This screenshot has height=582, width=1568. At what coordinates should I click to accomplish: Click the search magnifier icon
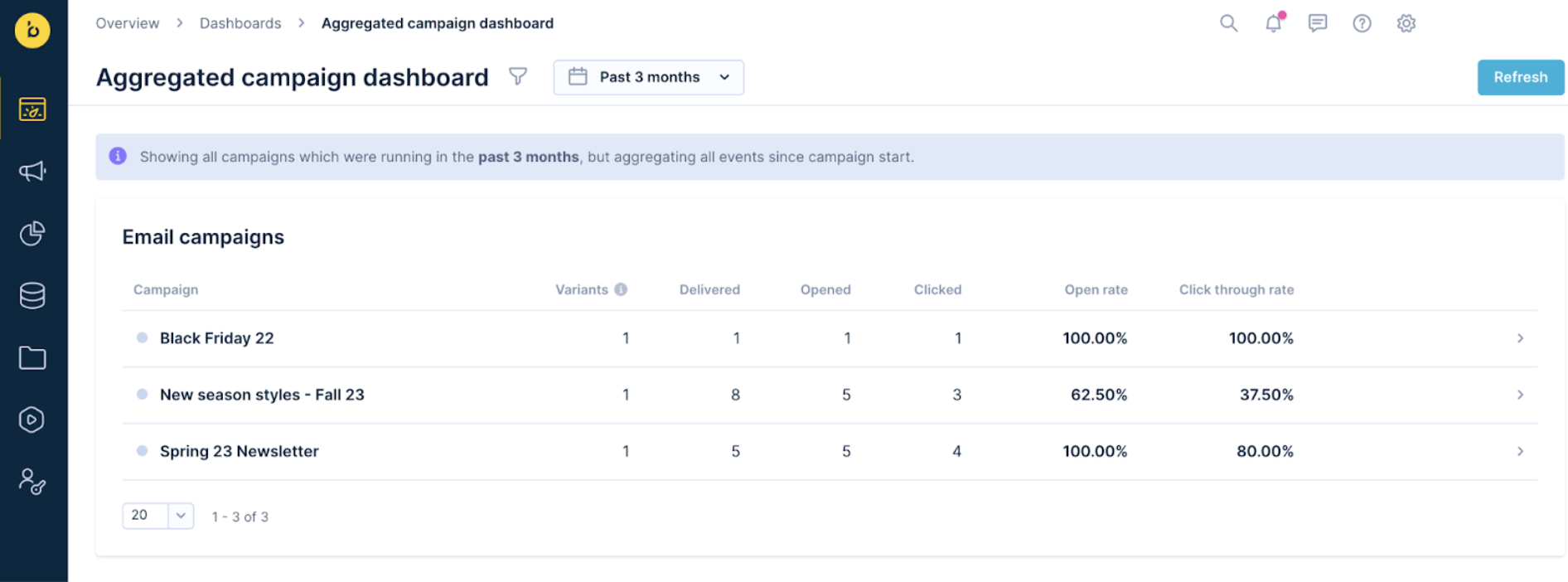1228,23
